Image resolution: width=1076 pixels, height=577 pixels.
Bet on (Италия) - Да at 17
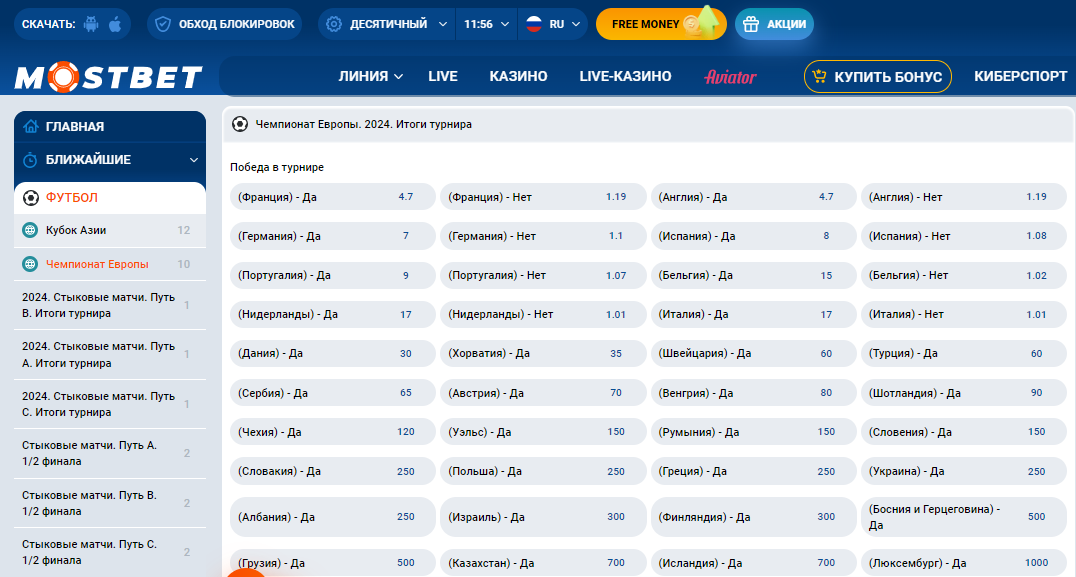click(753, 314)
